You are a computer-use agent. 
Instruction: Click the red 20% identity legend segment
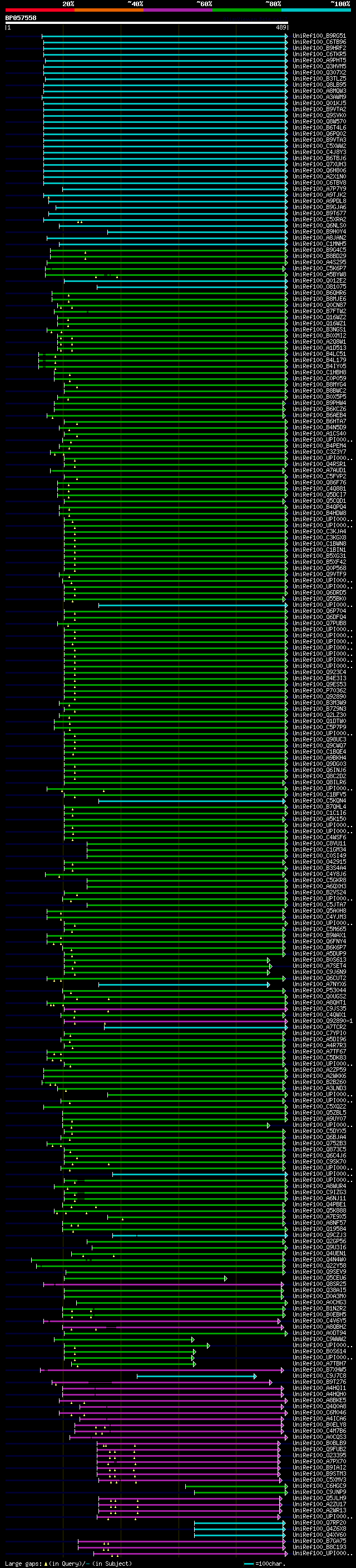tap(40, 10)
